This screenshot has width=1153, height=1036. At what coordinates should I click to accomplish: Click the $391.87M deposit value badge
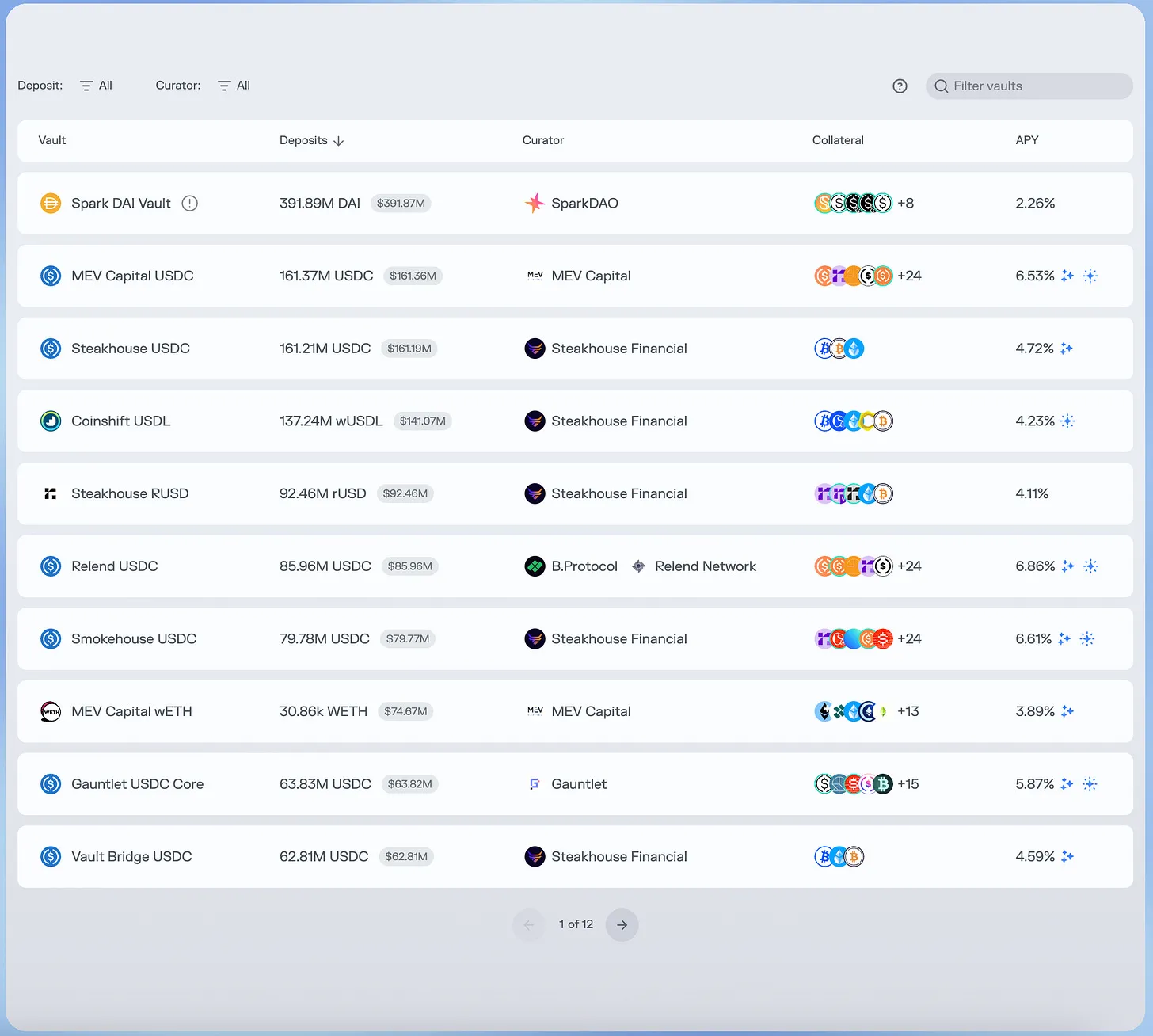(x=401, y=204)
